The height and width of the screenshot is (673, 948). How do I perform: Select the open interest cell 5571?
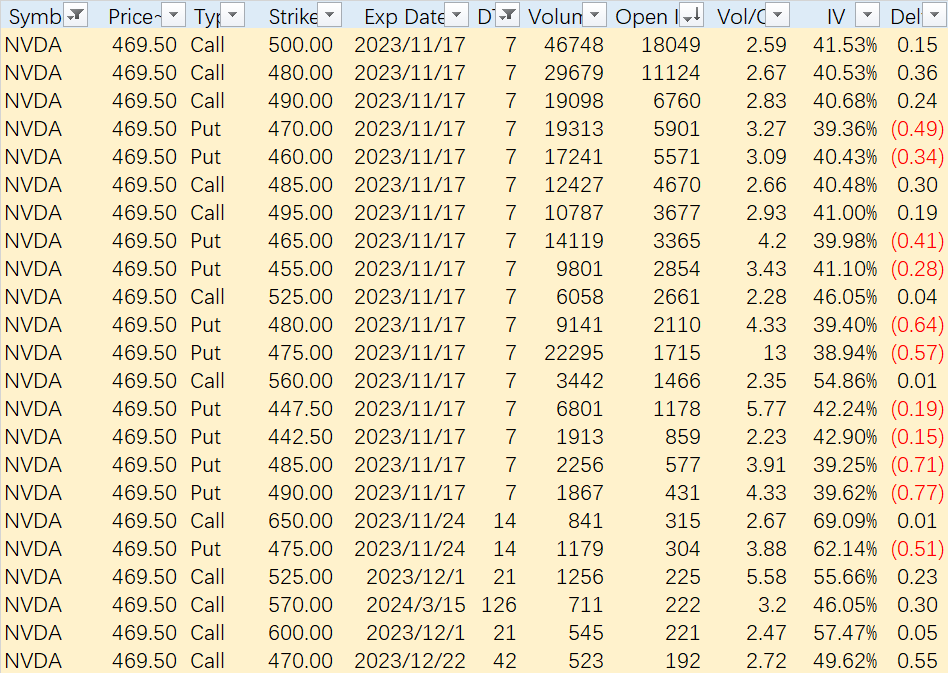click(677, 157)
